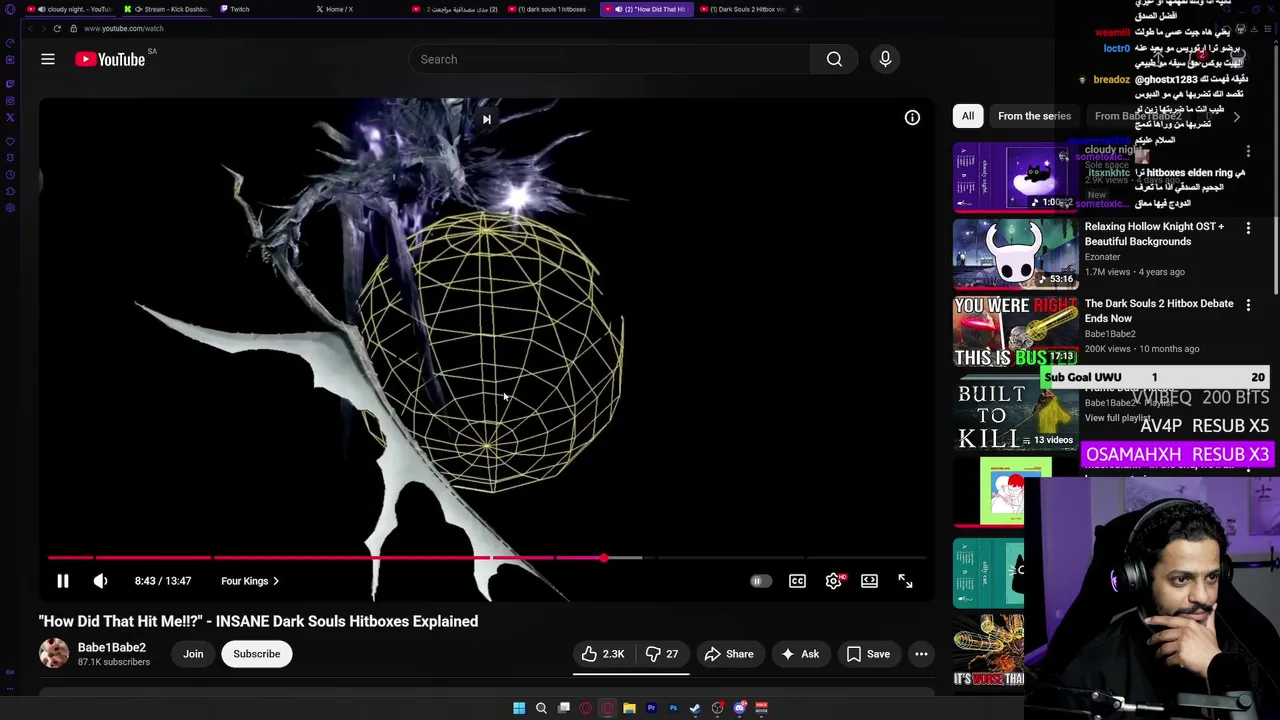Screen dimensions: 1280x720
Task: Expand the Four Kings chapter list
Action: 250,581
